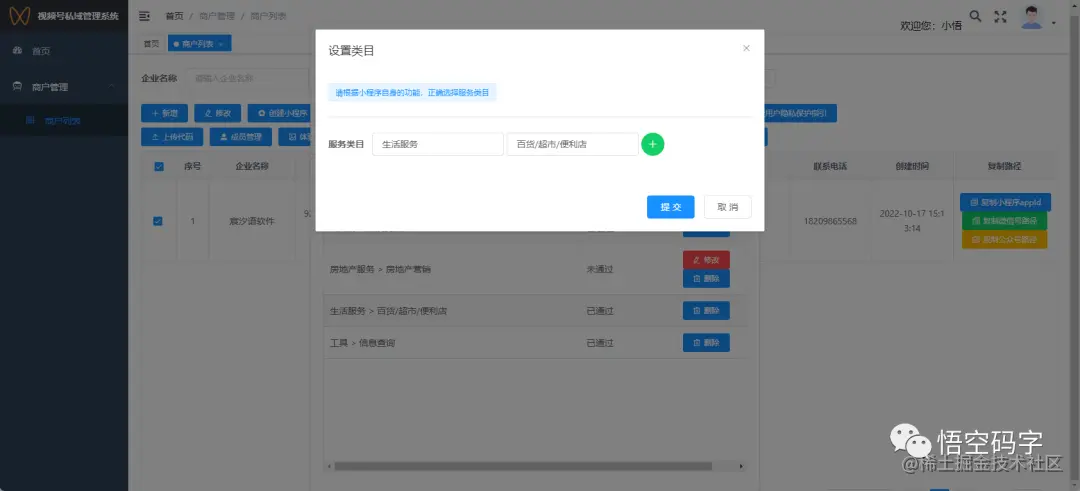
Task: Switch to the 首页 page tab
Action: tap(151, 43)
